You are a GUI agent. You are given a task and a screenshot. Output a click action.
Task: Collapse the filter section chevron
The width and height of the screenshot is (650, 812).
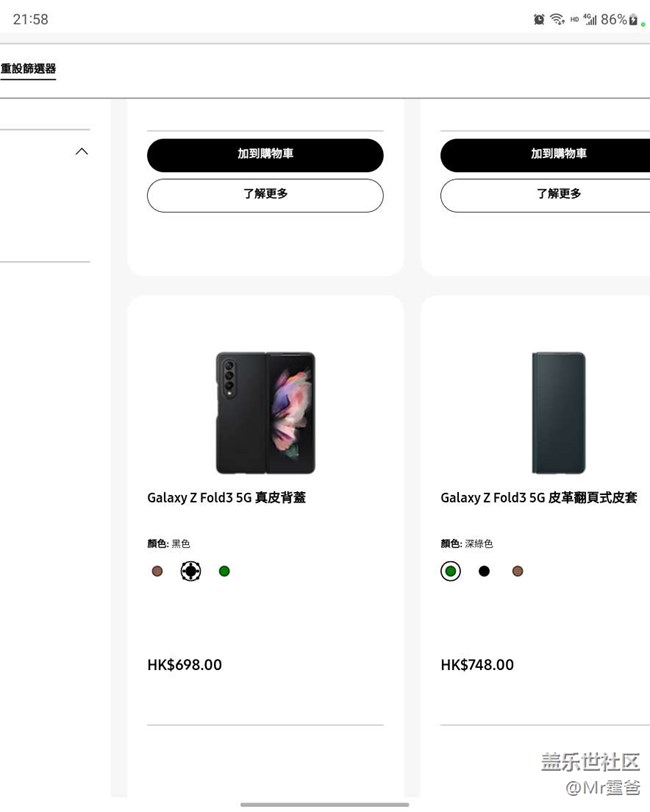(x=82, y=152)
